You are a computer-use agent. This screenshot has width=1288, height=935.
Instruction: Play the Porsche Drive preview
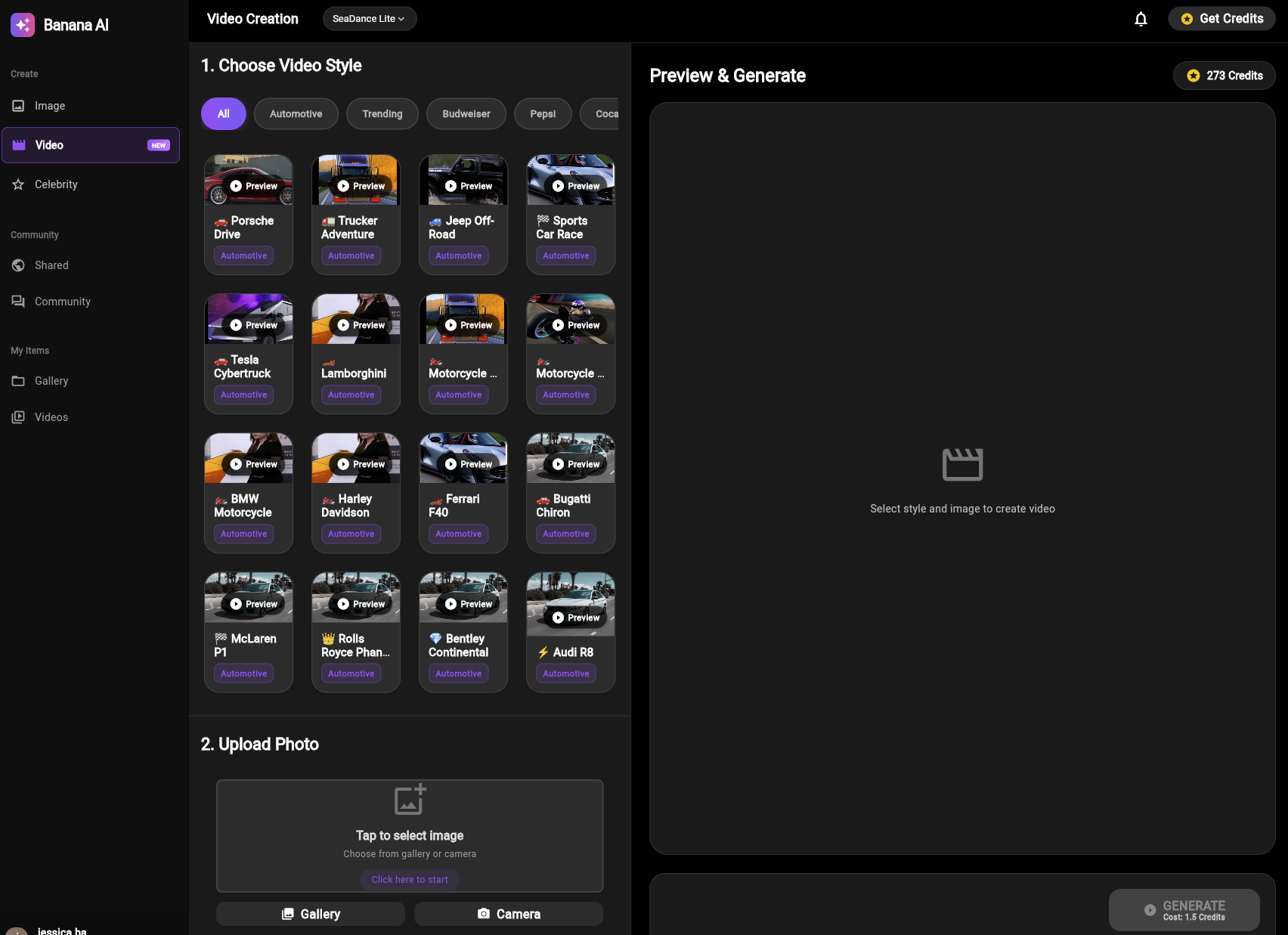[x=254, y=186]
